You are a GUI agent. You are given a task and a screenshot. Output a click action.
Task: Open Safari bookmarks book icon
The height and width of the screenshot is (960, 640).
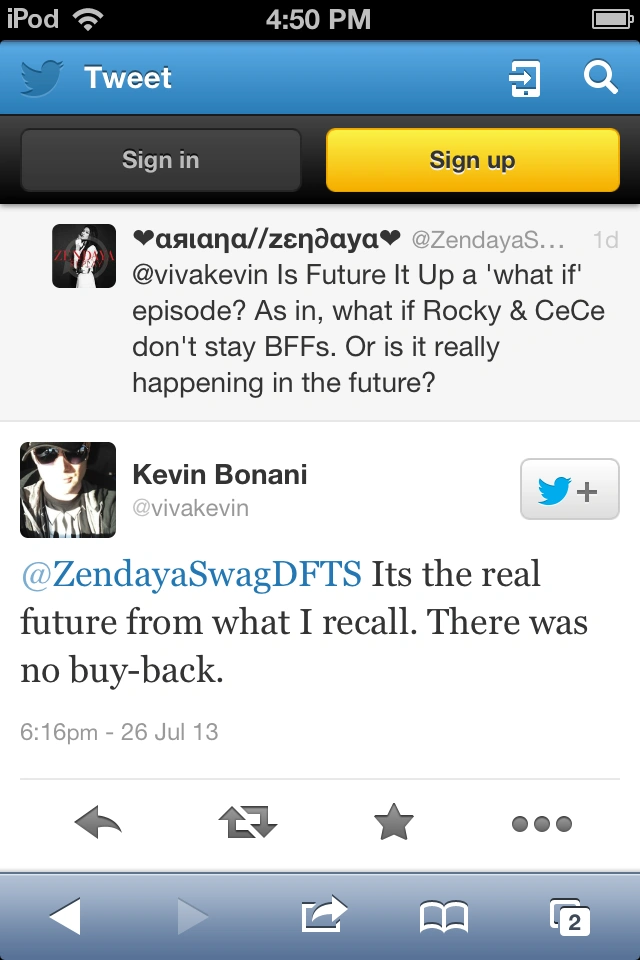[443, 916]
